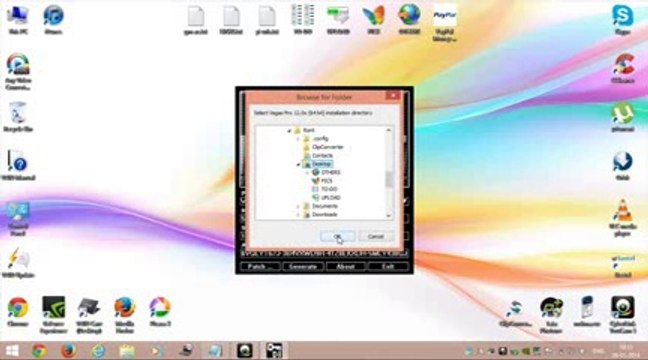Select the .config folder in tree
Image resolution: width=648 pixels, height=360 pixels.
pos(320,139)
